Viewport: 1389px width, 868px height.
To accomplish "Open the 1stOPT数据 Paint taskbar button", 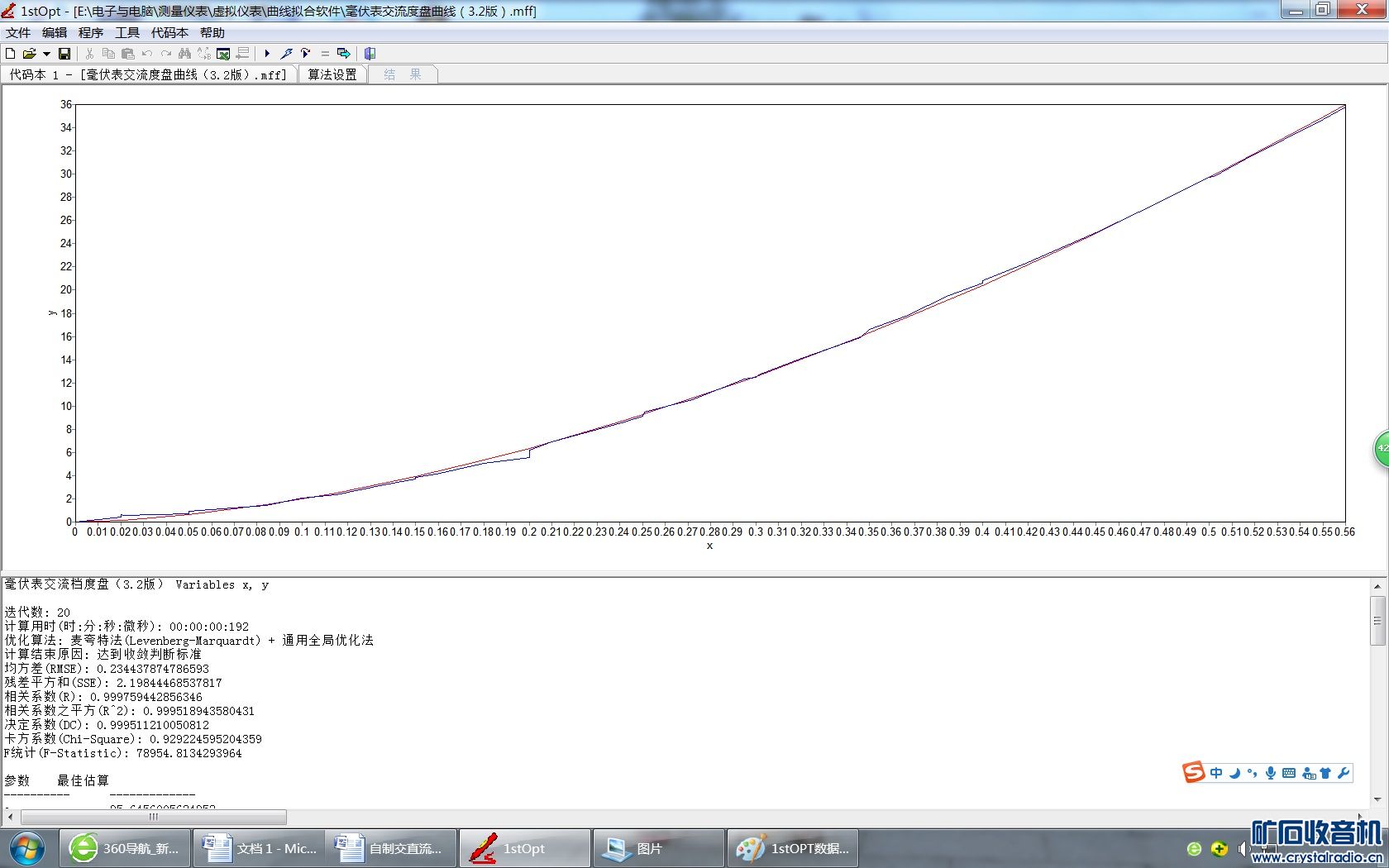I will pyautogui.click(x=793, y=848).
